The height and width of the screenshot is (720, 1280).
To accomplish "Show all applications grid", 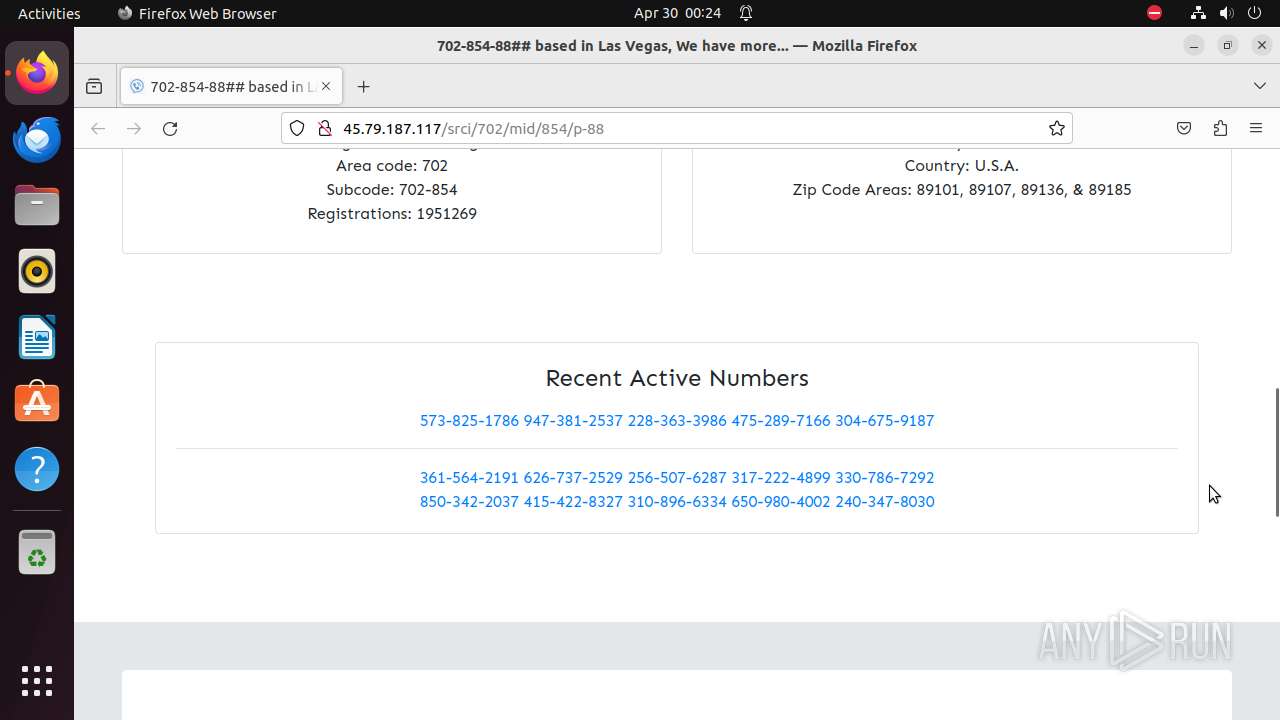I will [x=37, y=681].
